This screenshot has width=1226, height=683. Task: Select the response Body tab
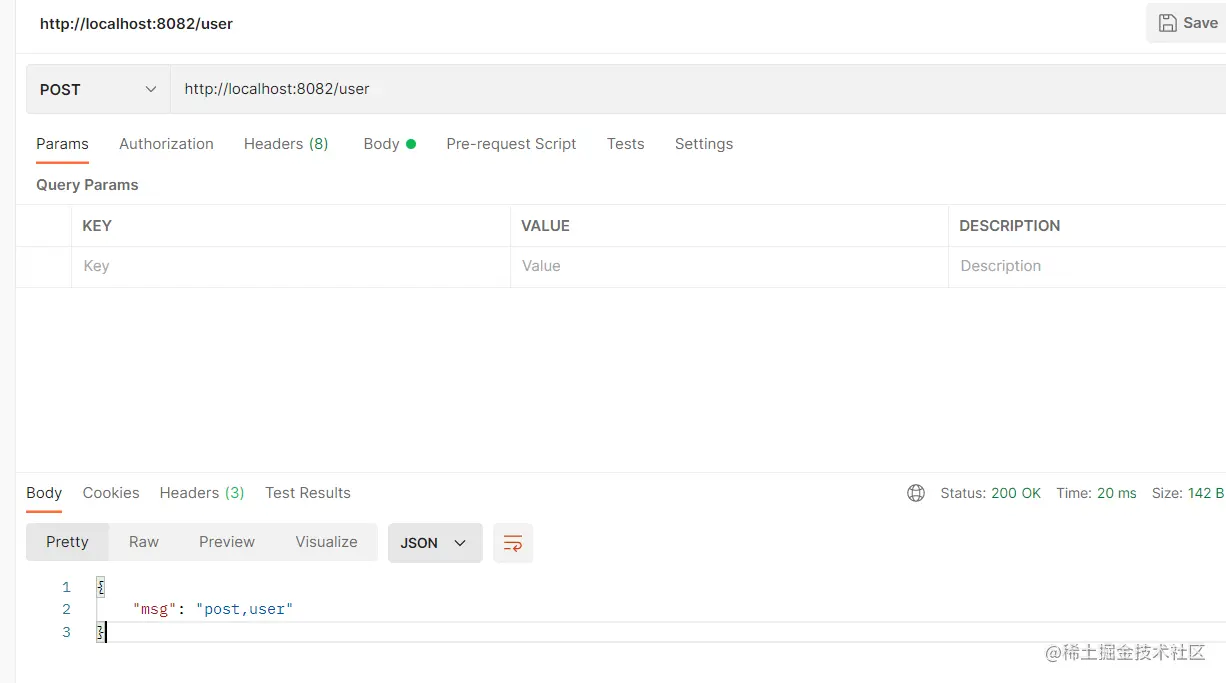[44, 493]
